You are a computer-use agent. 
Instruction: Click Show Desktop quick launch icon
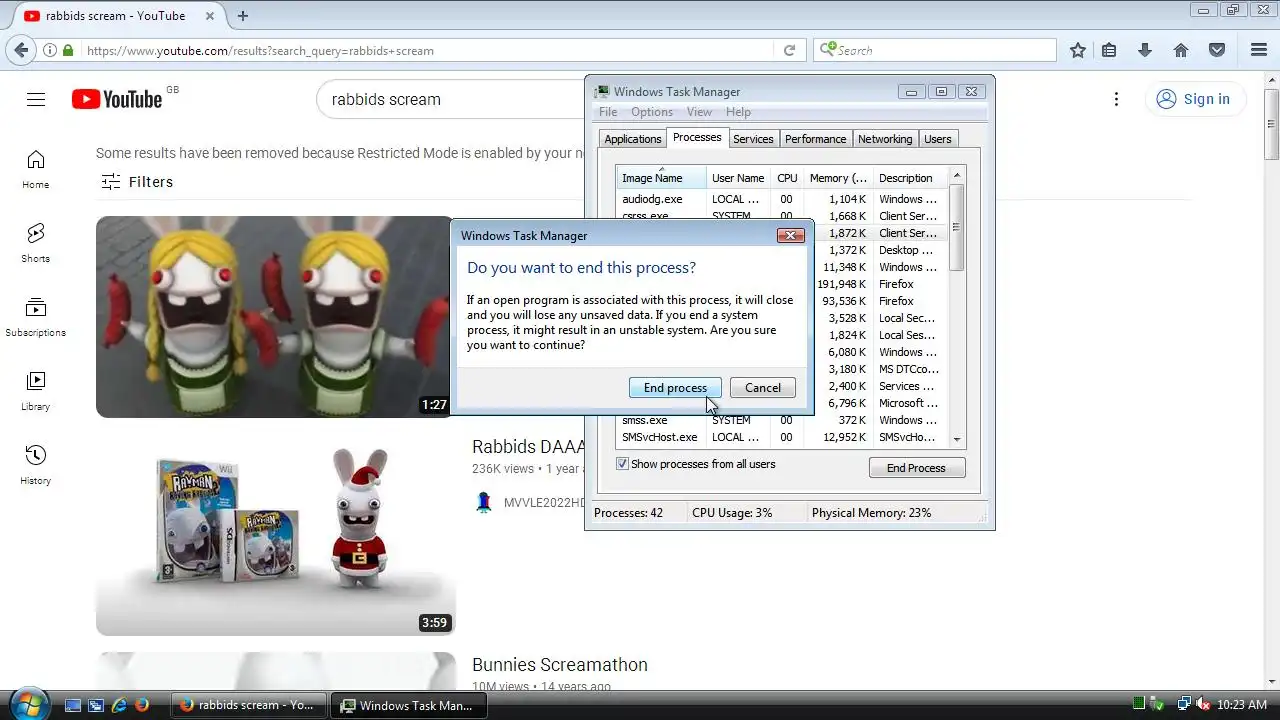[73, 705]
